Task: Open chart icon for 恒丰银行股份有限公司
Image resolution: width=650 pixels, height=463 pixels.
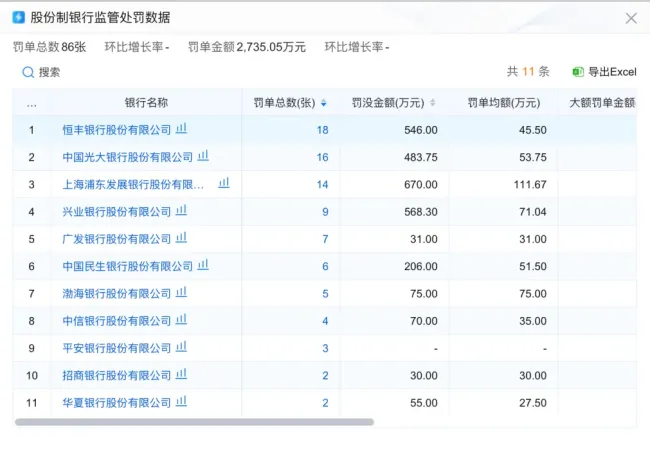Action: (x=181, y=128)
